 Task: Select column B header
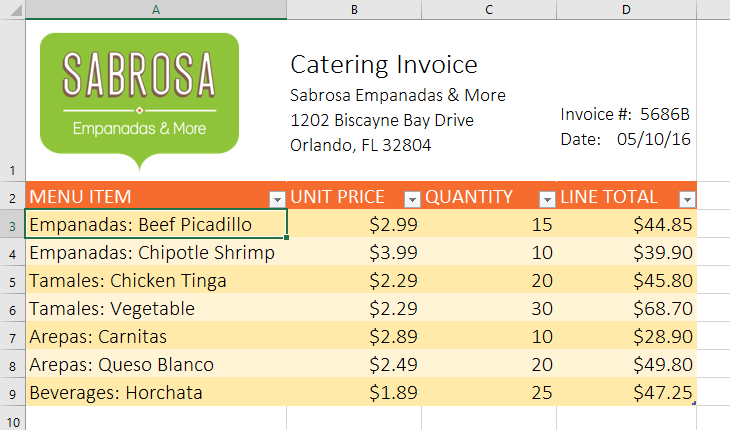point(354,10)
